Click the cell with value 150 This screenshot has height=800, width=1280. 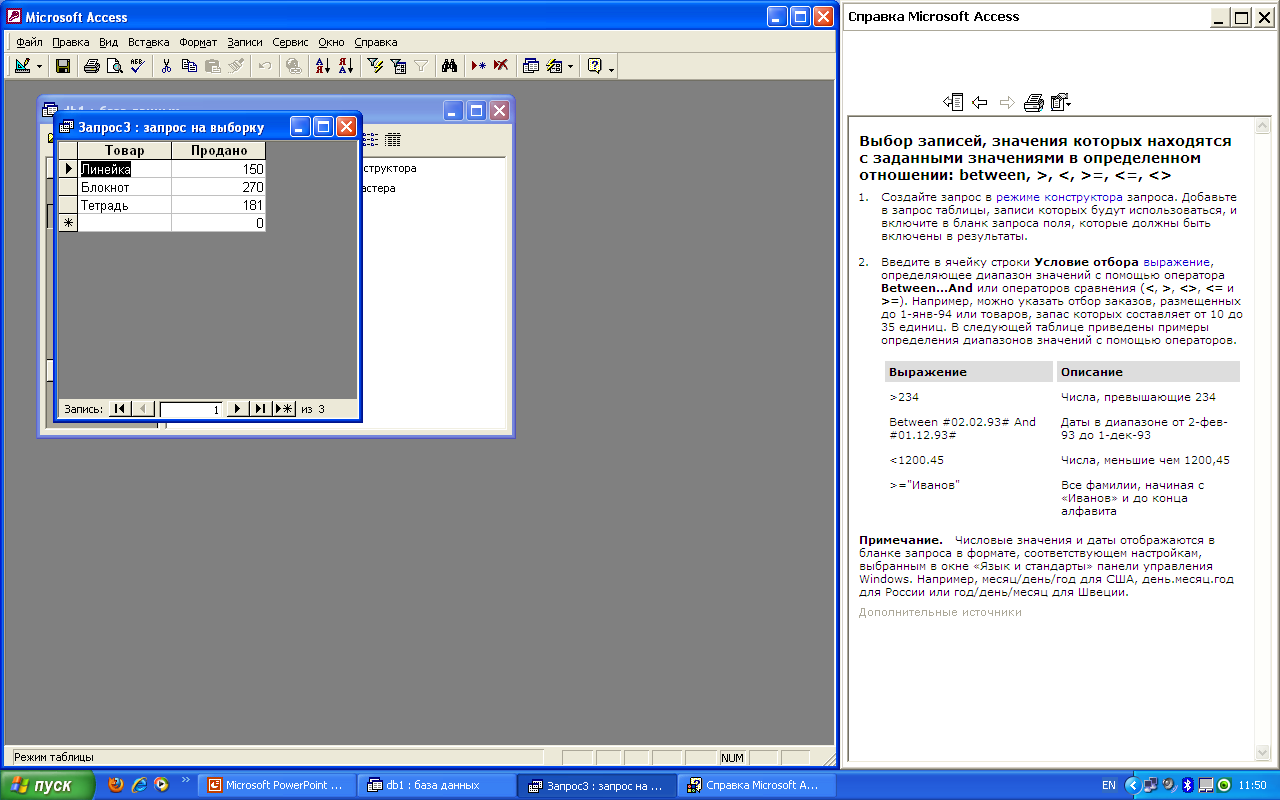click(219, 169)
